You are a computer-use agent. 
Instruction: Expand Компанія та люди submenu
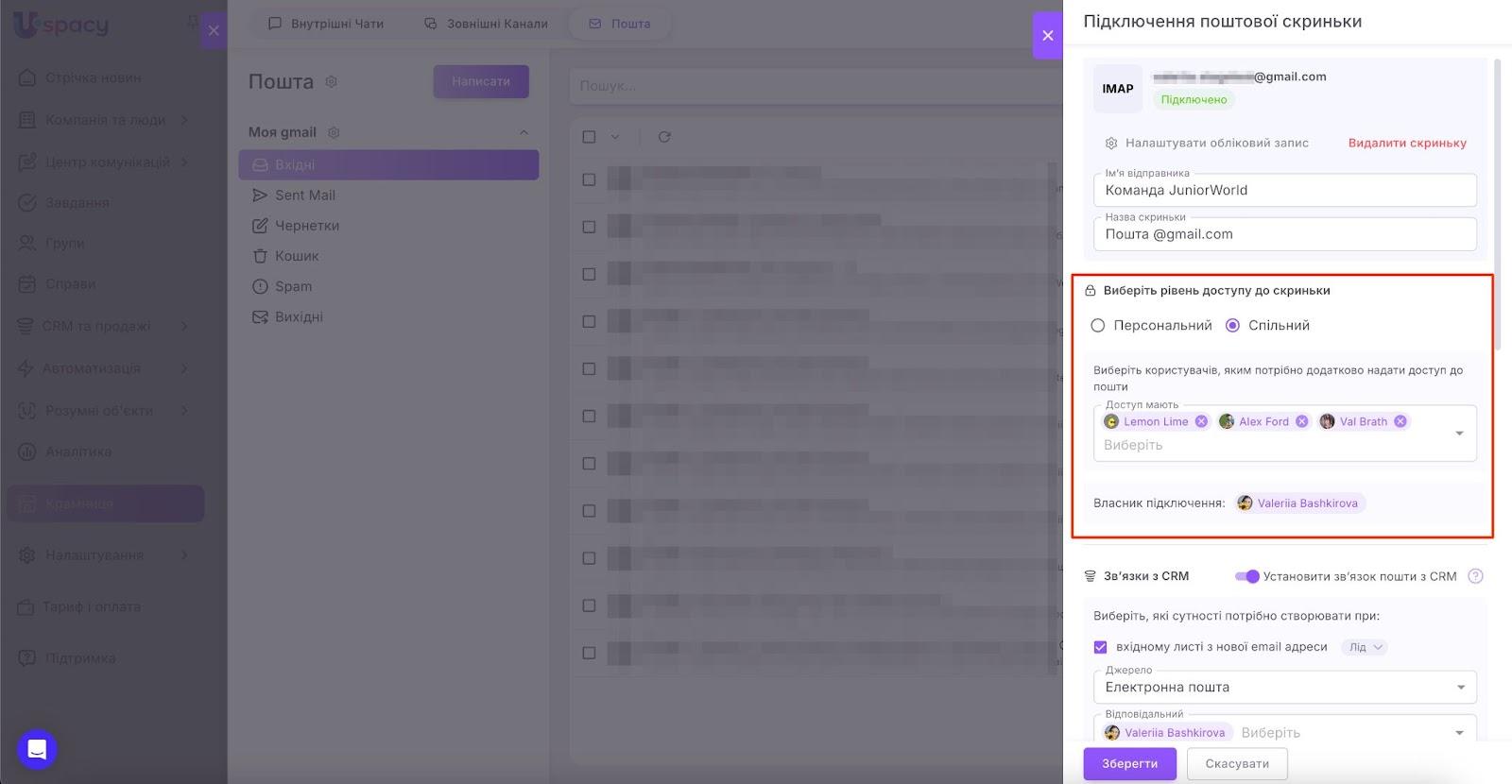[184, 120]
